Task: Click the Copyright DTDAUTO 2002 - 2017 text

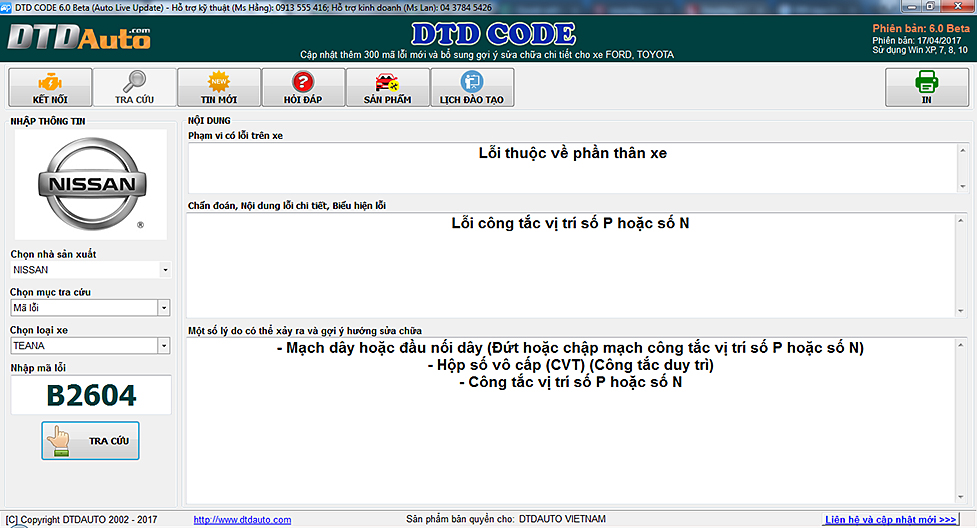Action: click(82, 520)
